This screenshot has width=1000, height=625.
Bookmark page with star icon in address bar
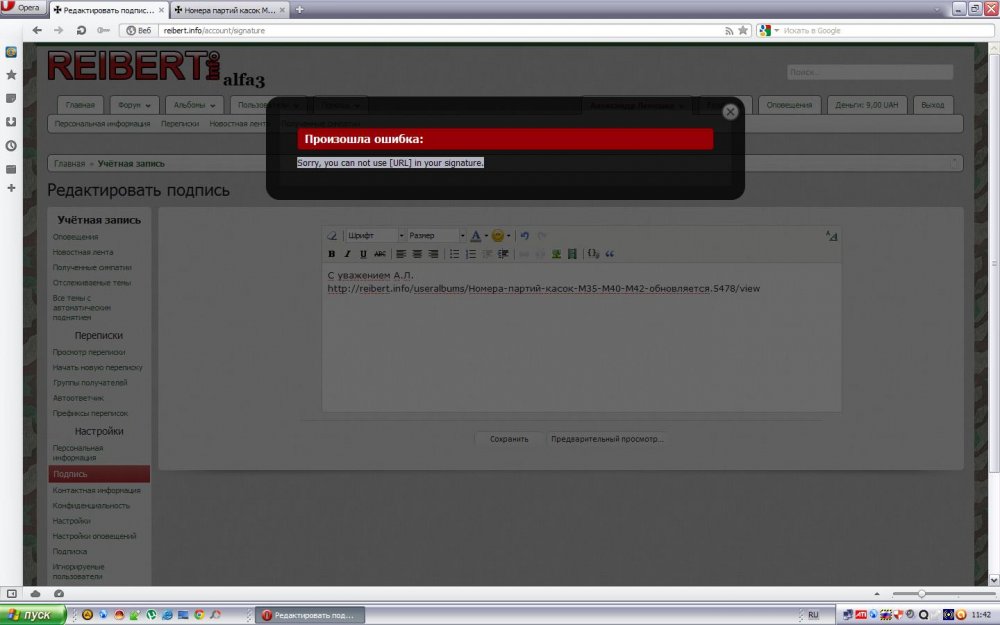click(x=743, y=30)
